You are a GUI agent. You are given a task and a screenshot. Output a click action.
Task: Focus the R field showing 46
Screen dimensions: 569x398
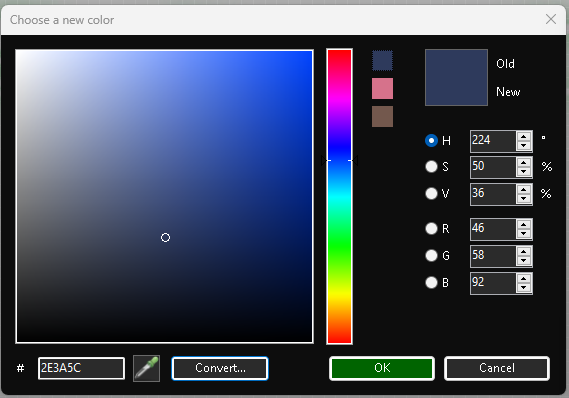click(493, 229)
